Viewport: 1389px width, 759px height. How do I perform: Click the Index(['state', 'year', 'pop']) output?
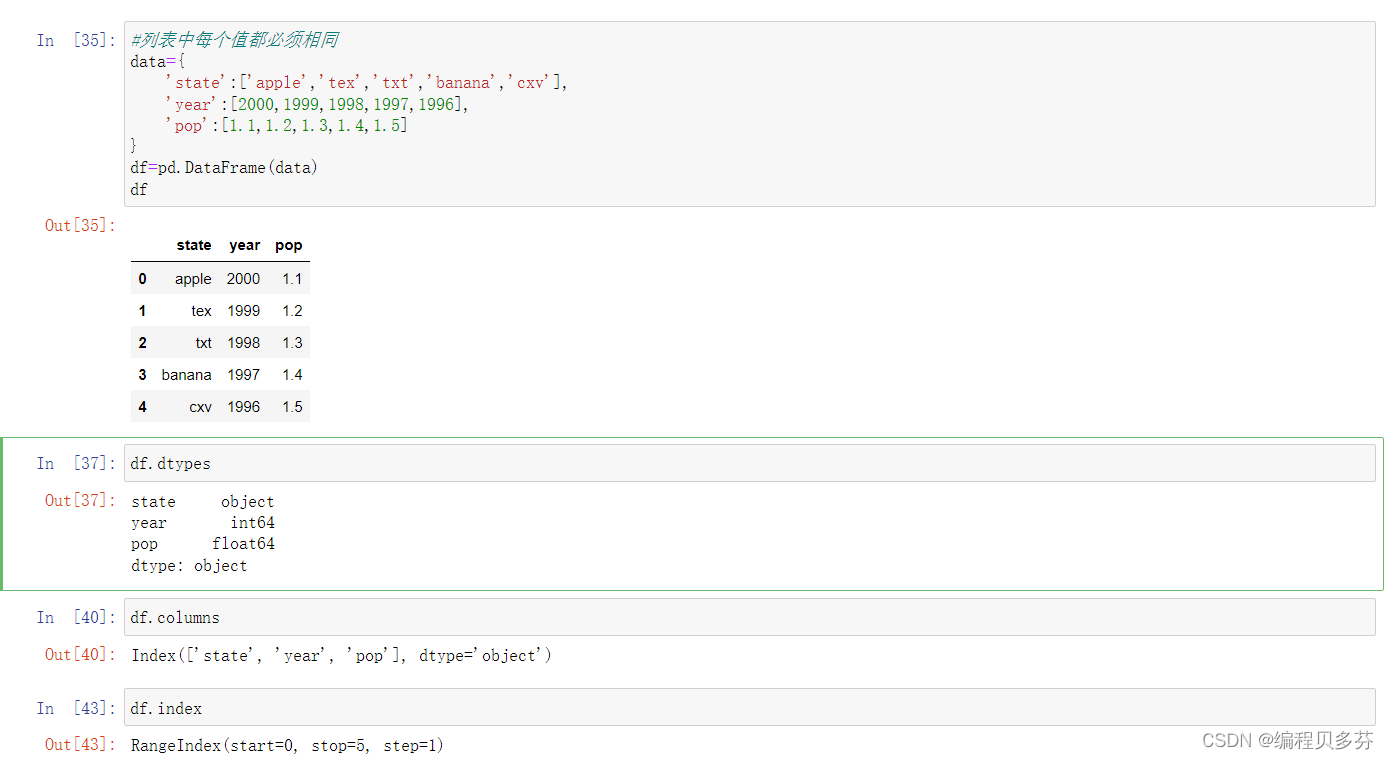341,656
